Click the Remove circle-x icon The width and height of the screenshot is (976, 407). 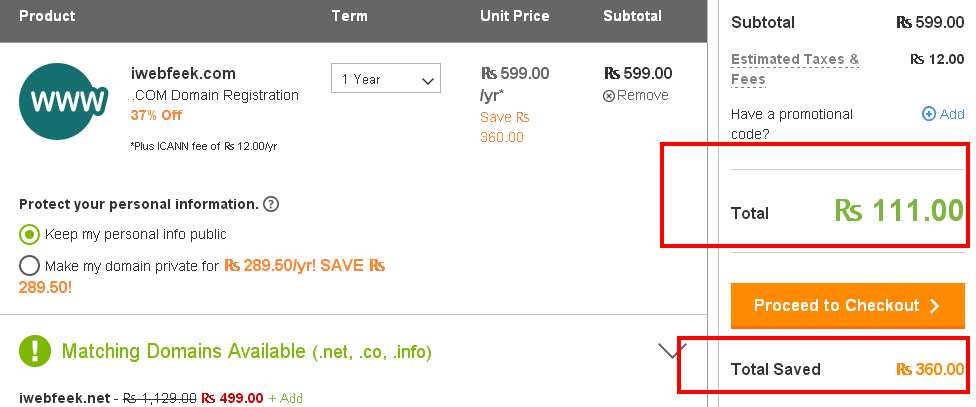click(x=610, y=96)
